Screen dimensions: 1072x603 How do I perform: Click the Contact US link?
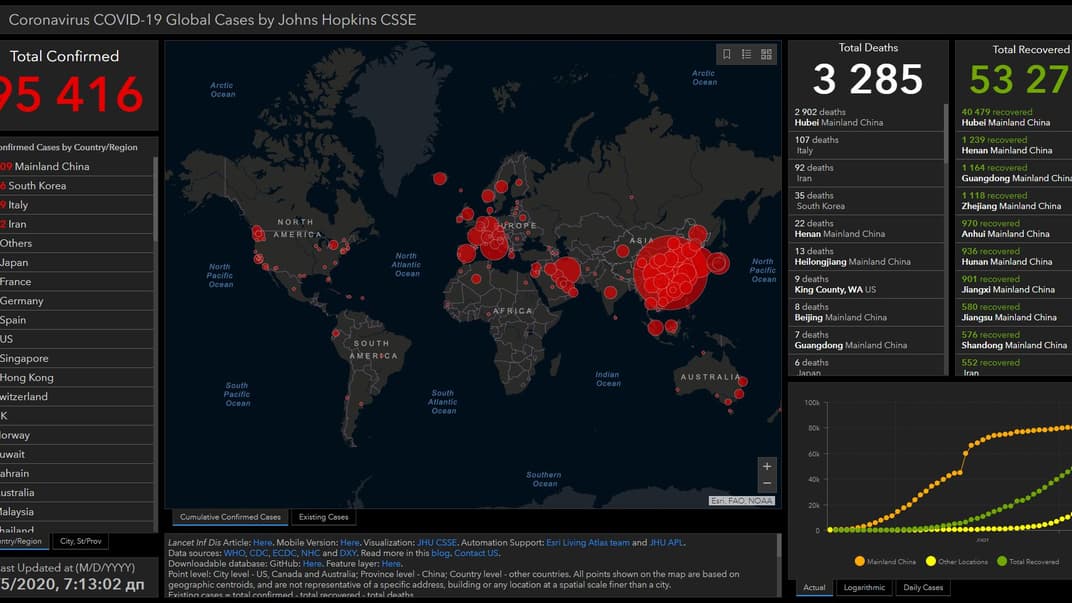(476, 553)
